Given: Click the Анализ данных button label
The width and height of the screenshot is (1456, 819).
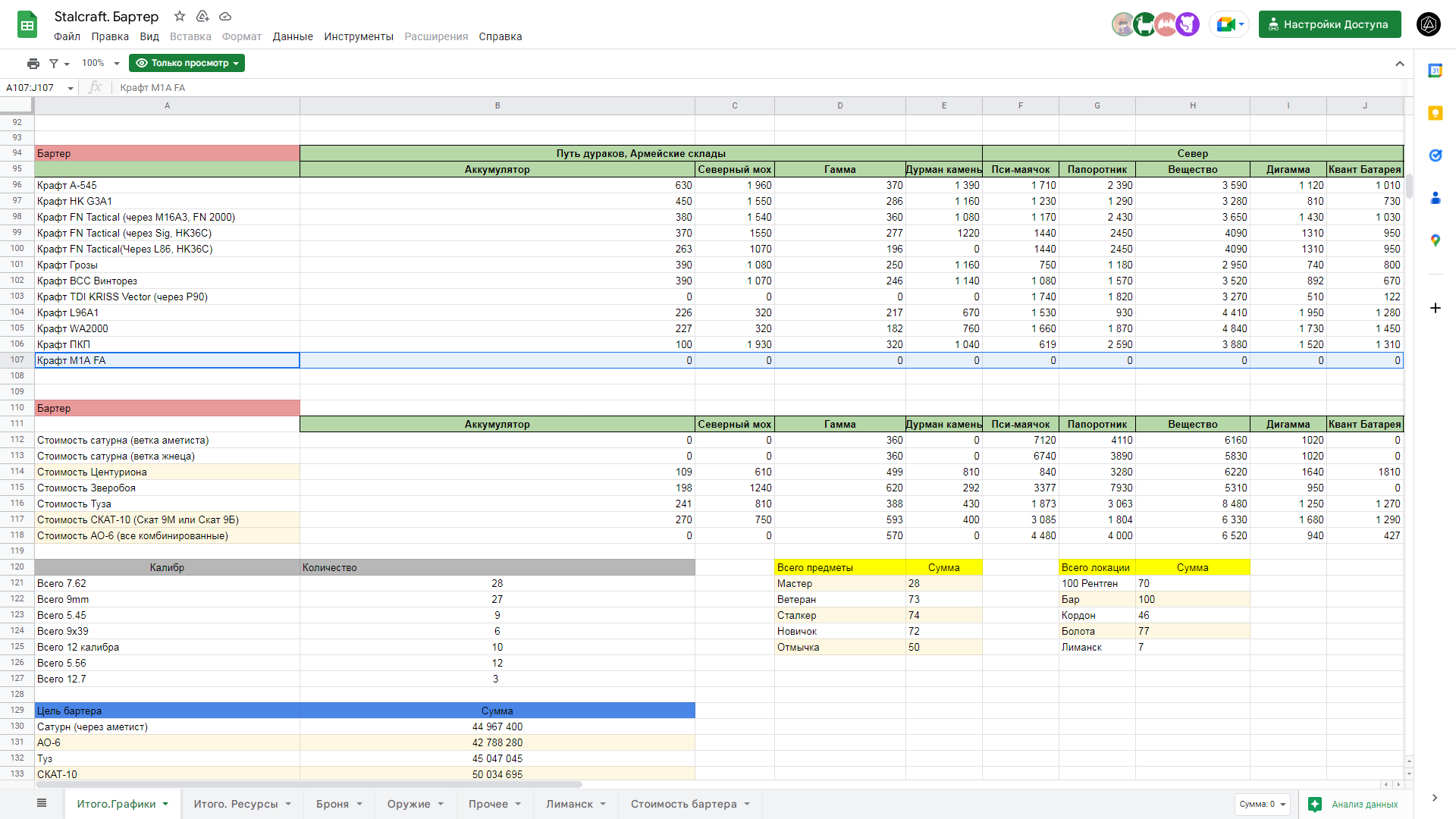Looking at the screenshot, I should click(x=1364, y=804).
